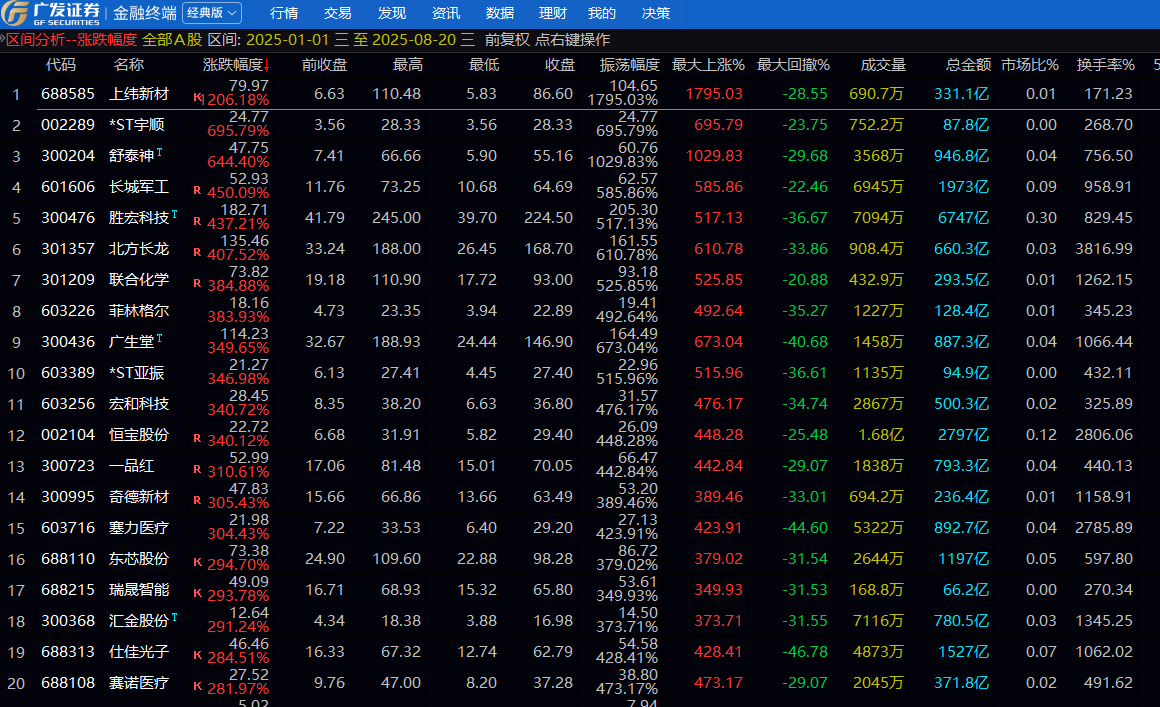Screen dimensions: 1160x707
Task: Select the 联合化学 stock row
Action: [x=580, y=280]
